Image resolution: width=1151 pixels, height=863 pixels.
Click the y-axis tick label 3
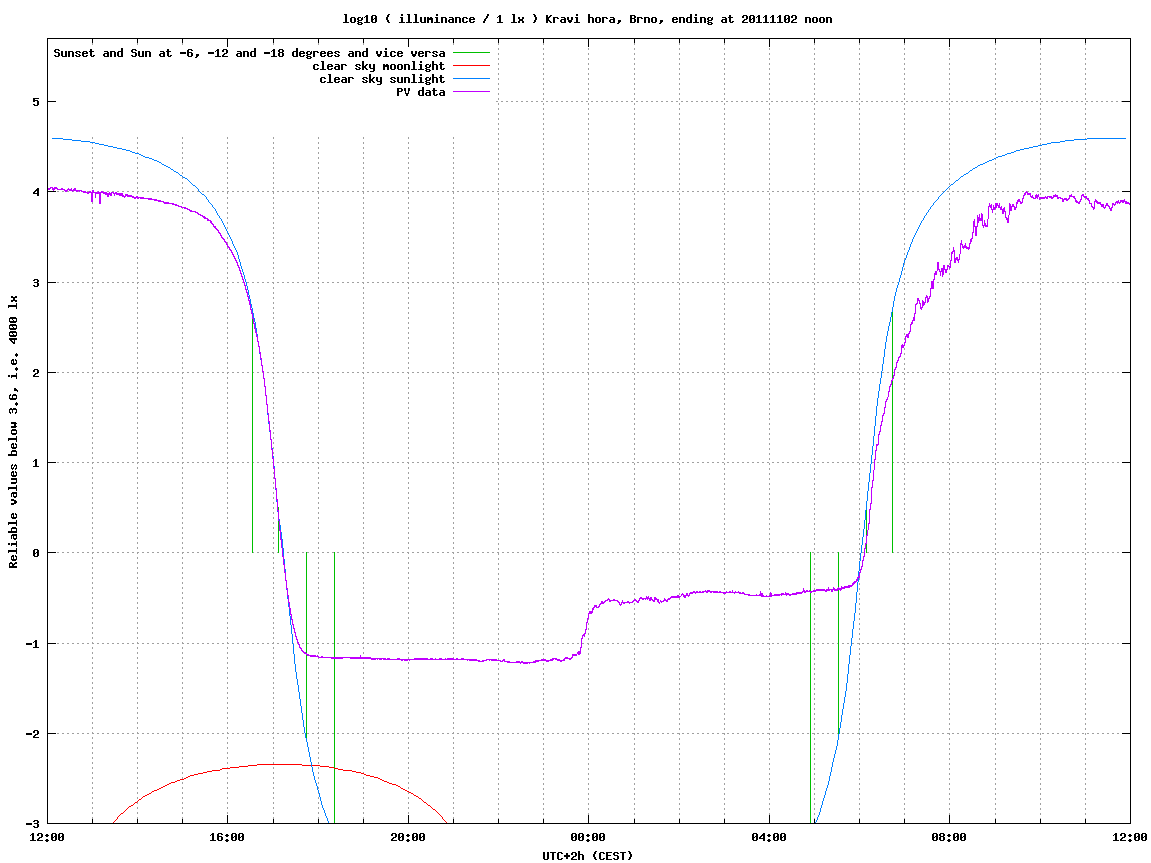(35, 283)
